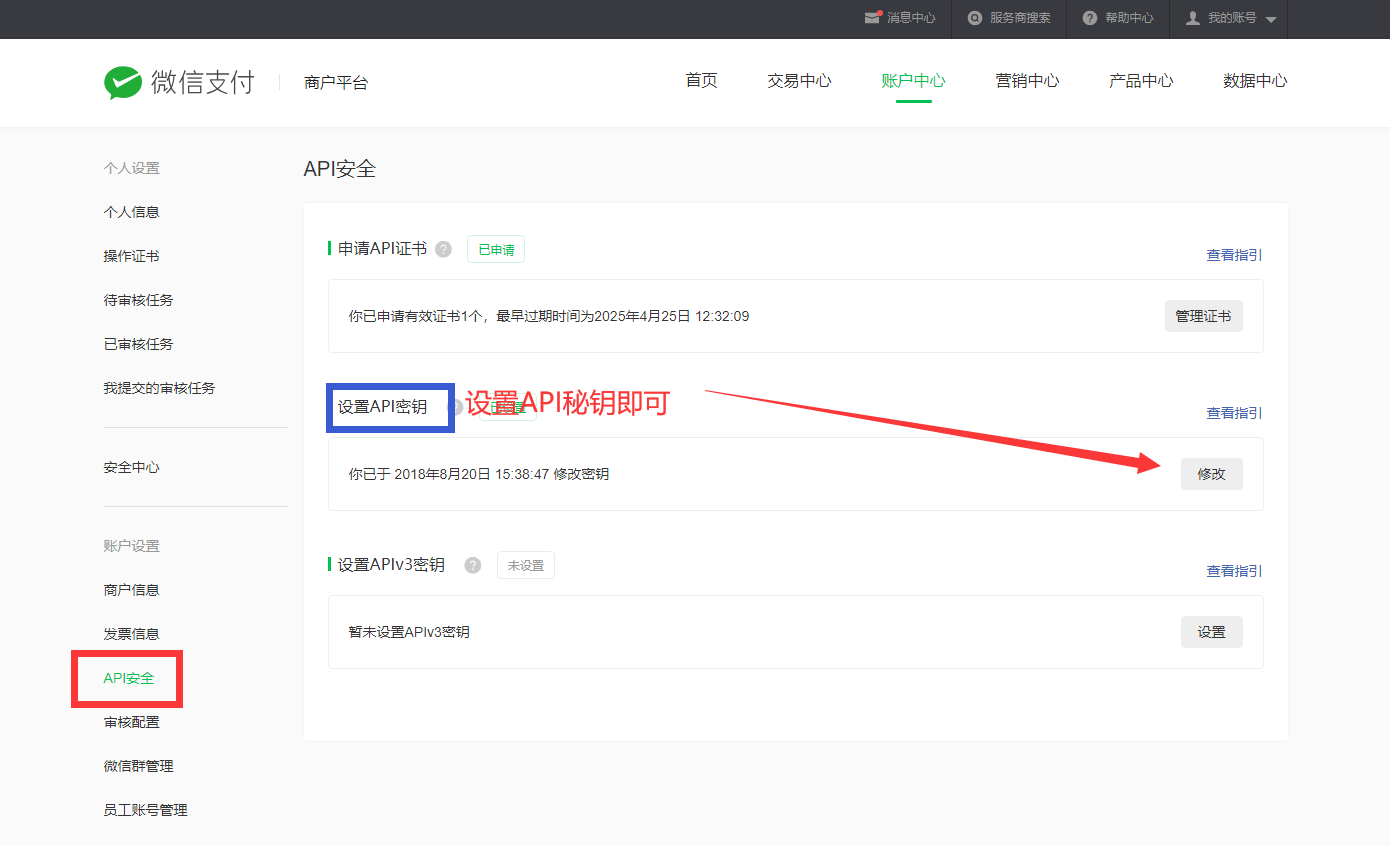Click the help center question icon

tap(1090, 18)
